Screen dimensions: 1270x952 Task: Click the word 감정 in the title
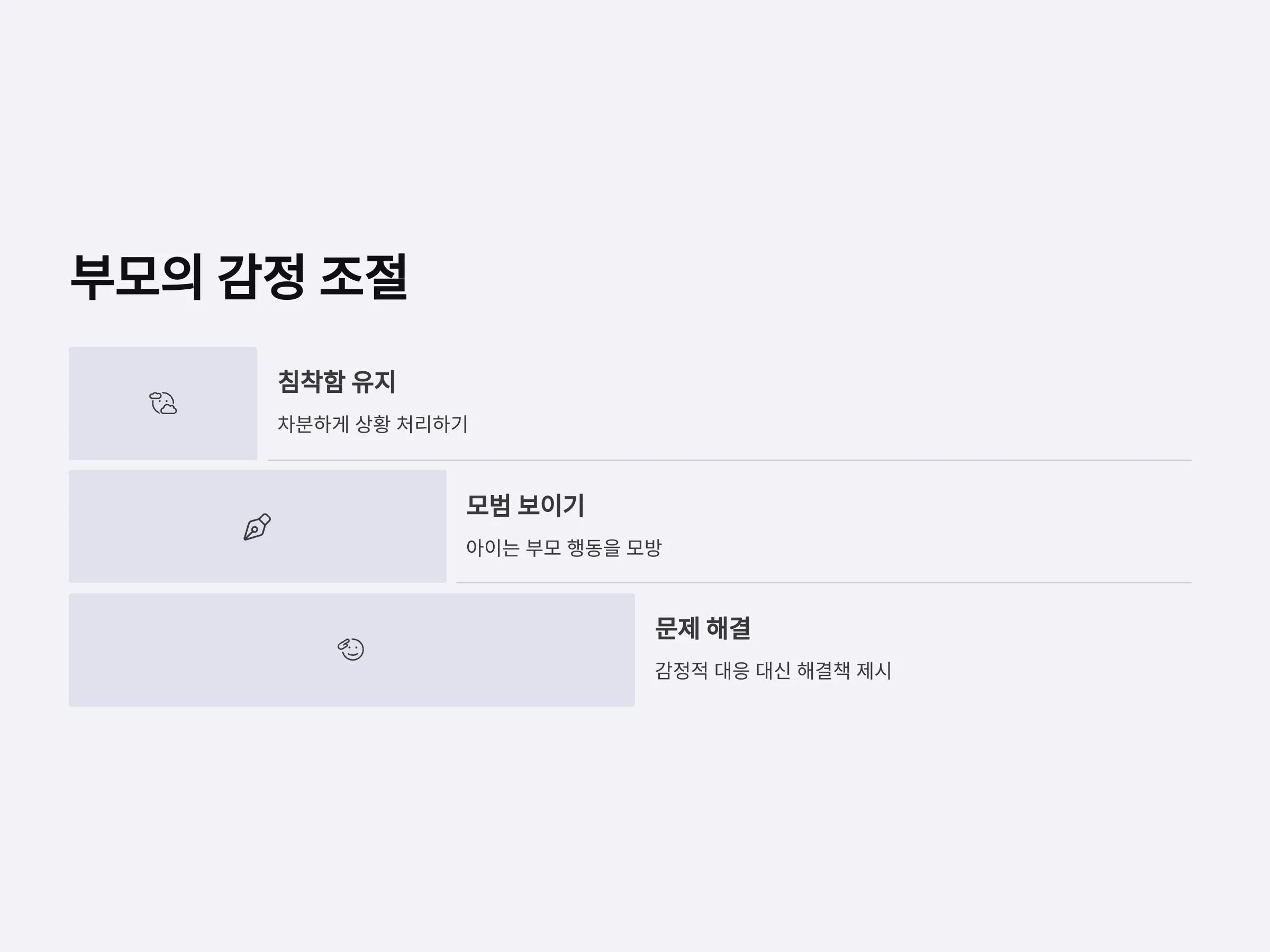click(261, 277)
